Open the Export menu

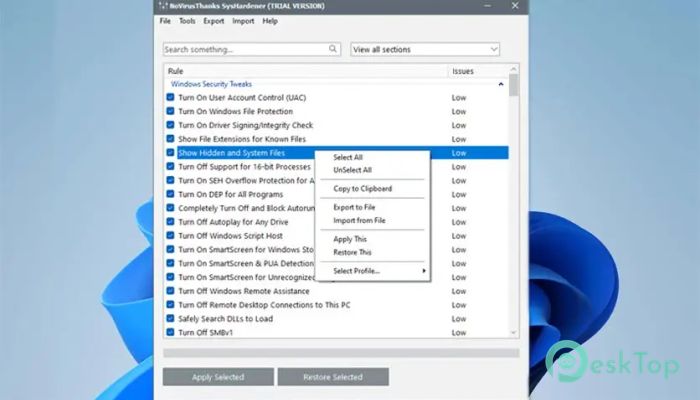213,21
